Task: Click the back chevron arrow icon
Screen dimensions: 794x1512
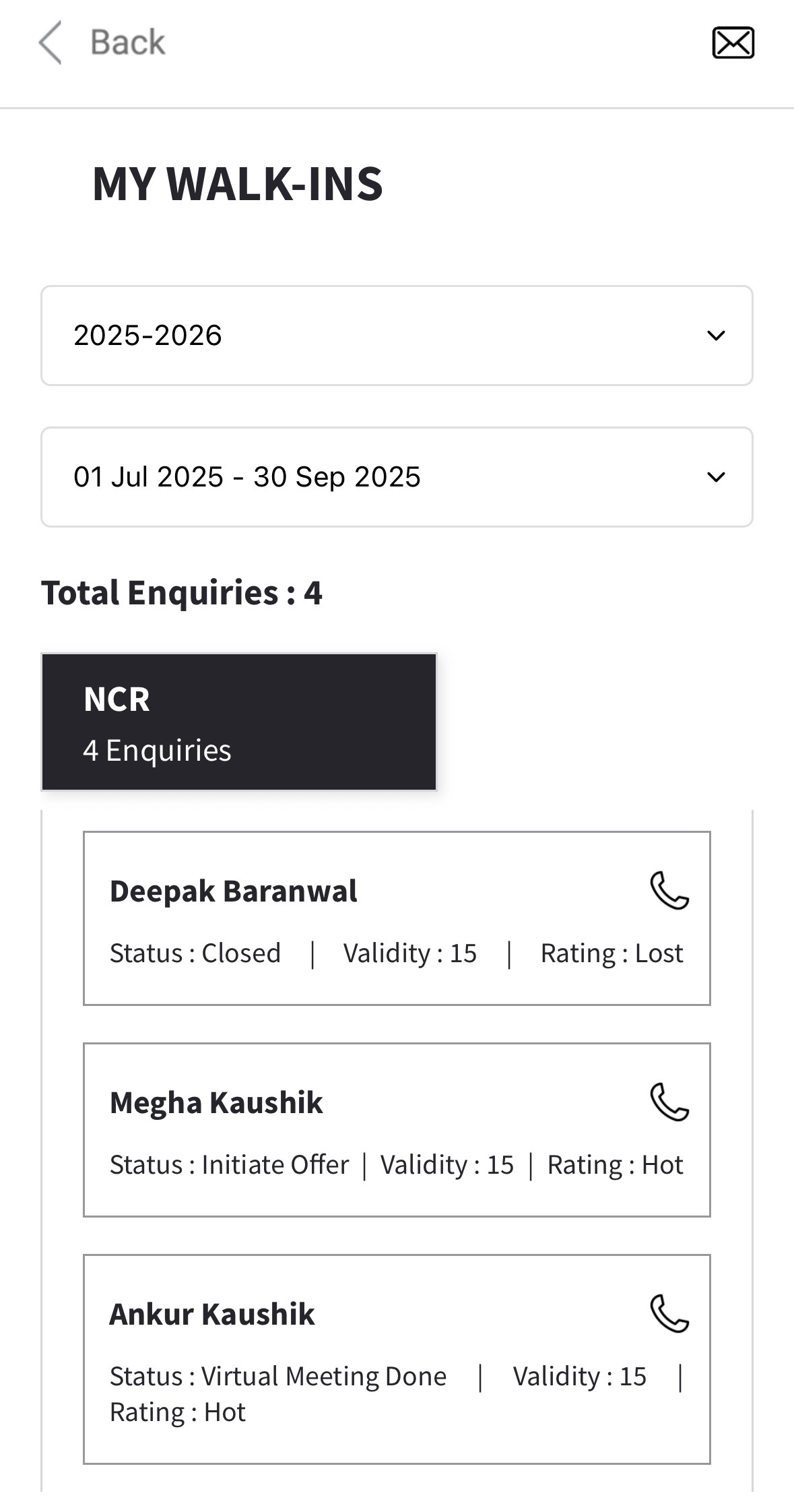Action: pyautogui.click(x=50, y=42)
